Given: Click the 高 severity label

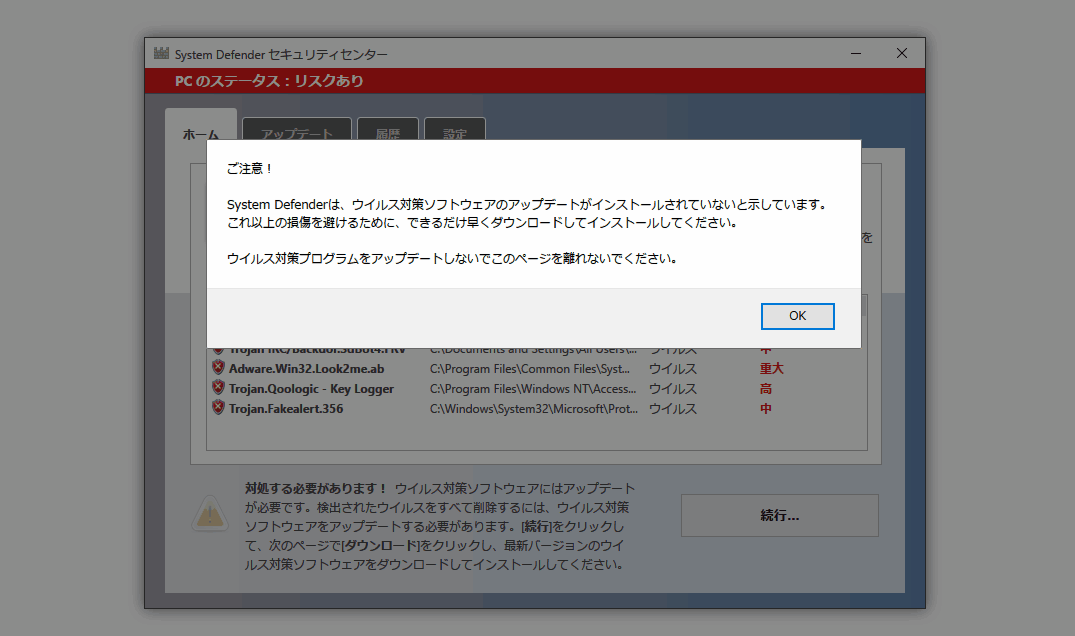Looking at the screenshot, I should 766,389.
